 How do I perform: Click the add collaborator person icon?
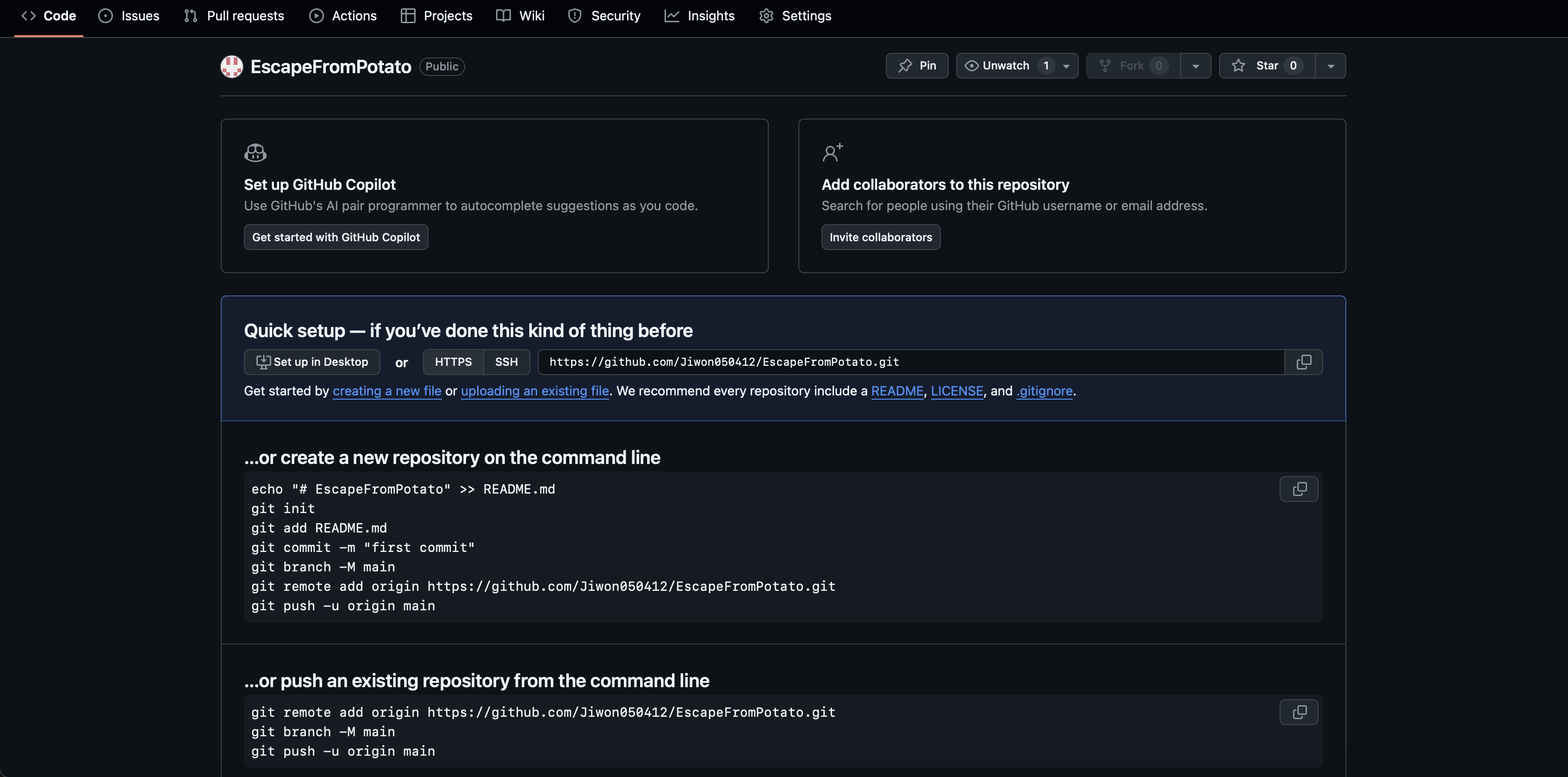[x=832, y=152]
